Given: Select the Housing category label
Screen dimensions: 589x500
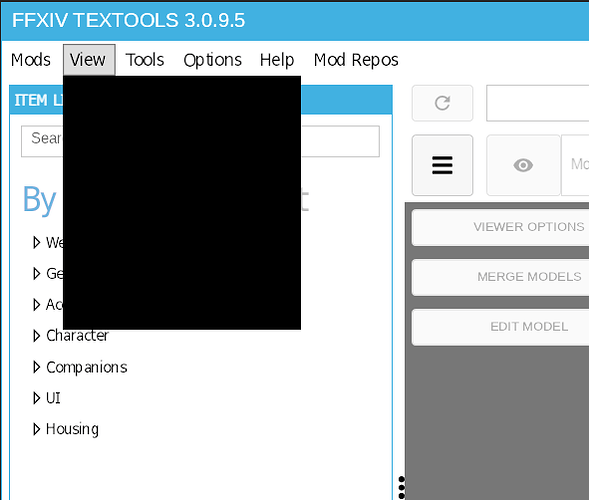Looking at the screenshot, I should click(72, 429).
